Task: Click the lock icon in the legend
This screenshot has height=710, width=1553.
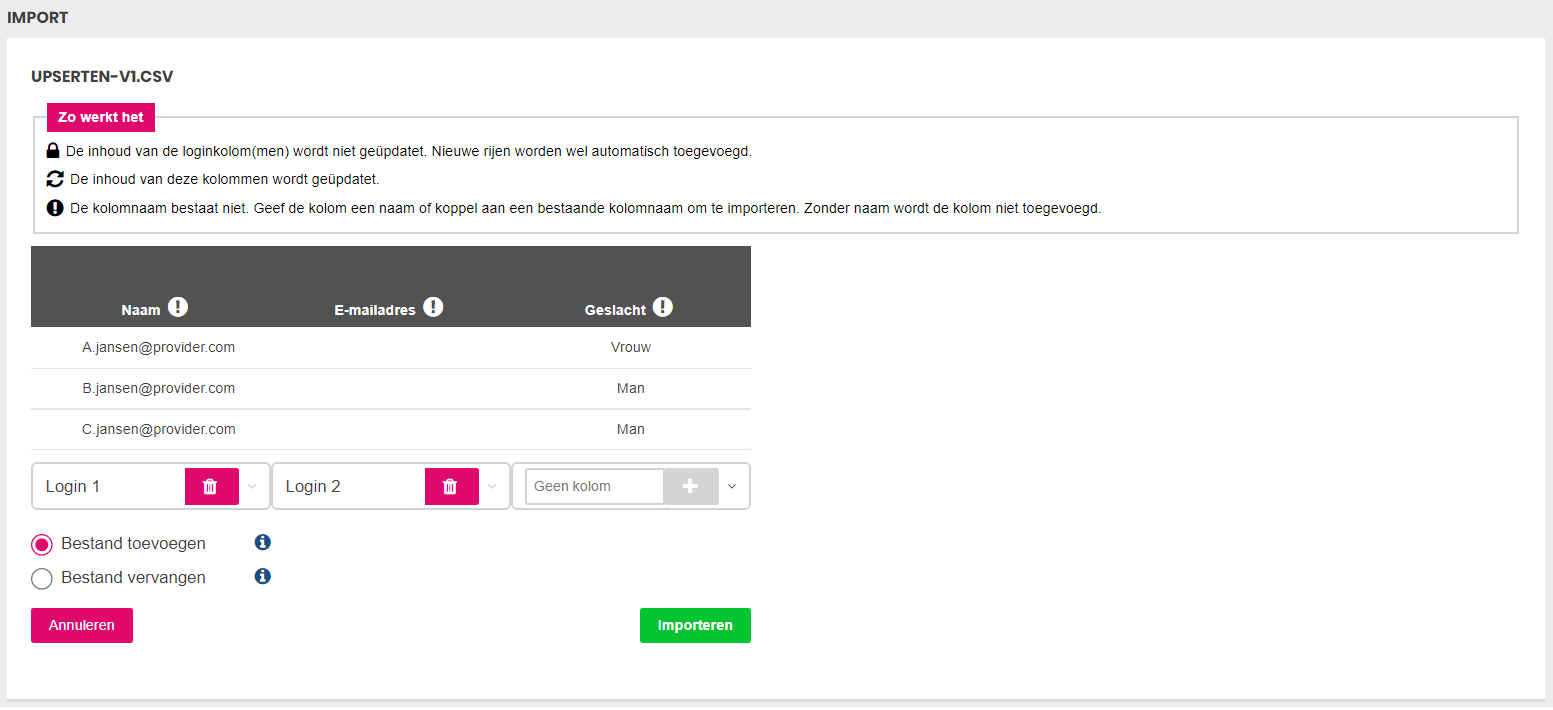Action: [54, 151]
